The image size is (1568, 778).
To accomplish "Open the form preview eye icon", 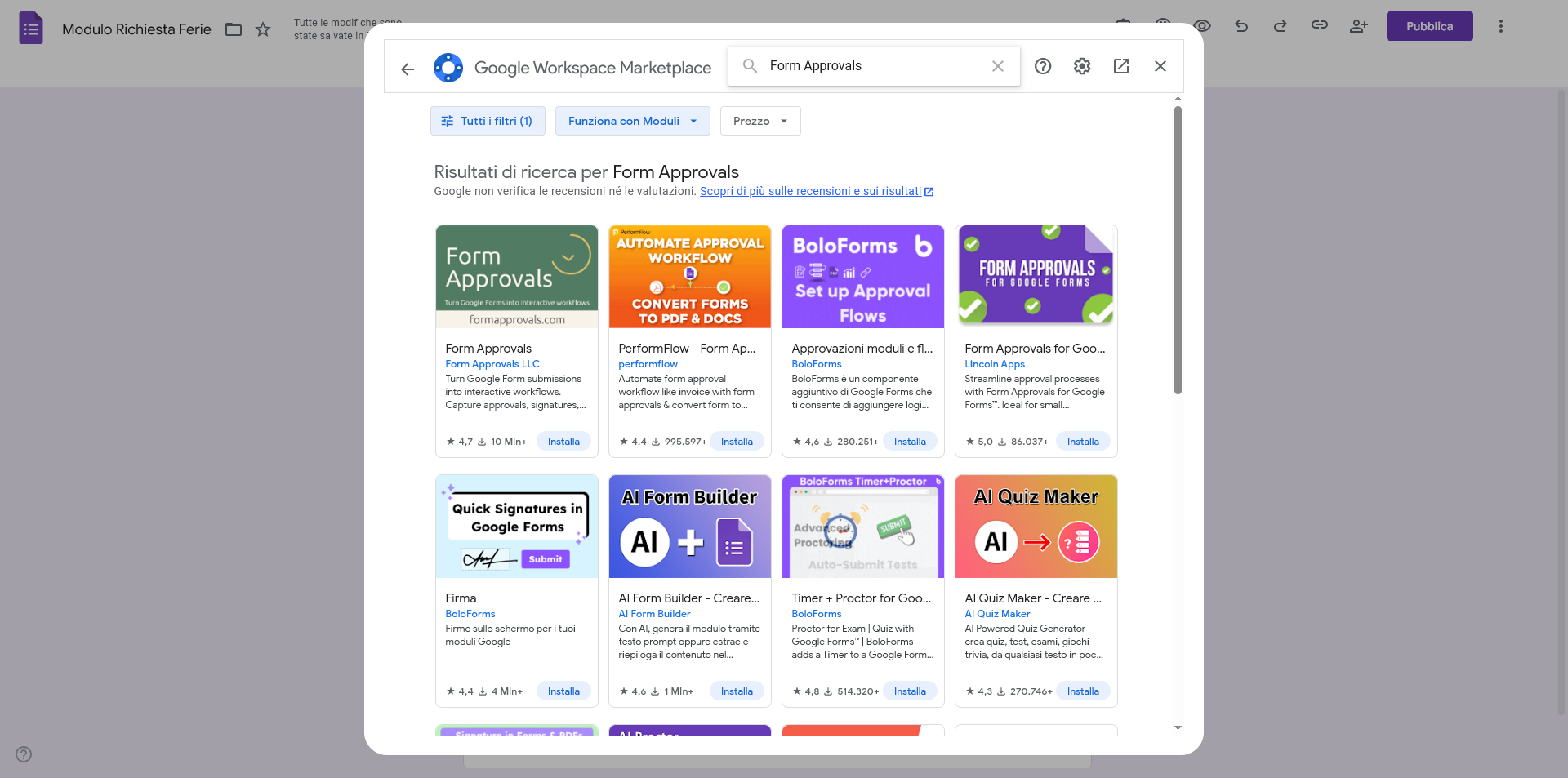I will click(1202, 25).
